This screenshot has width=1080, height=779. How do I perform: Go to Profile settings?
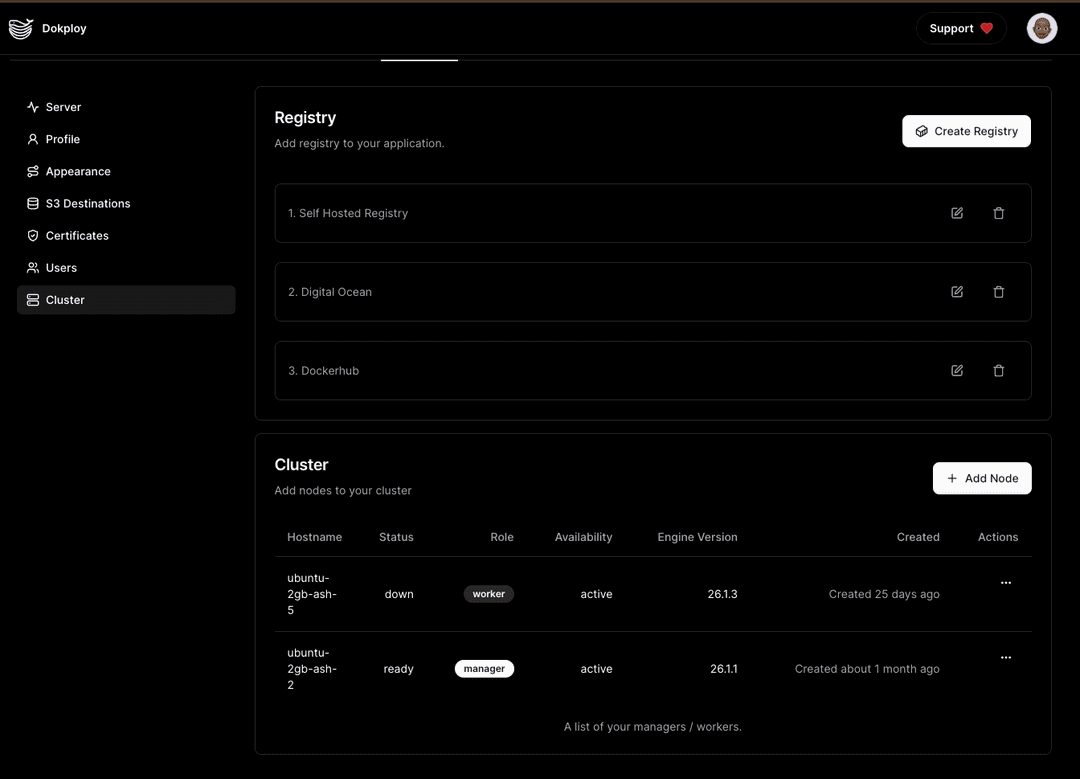click(62, 139)
